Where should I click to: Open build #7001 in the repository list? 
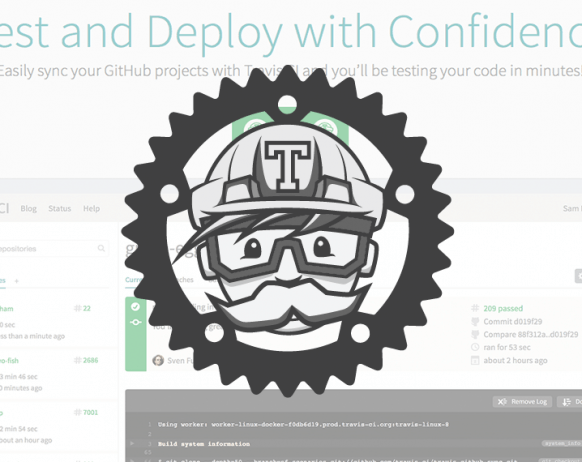point(86,412)
